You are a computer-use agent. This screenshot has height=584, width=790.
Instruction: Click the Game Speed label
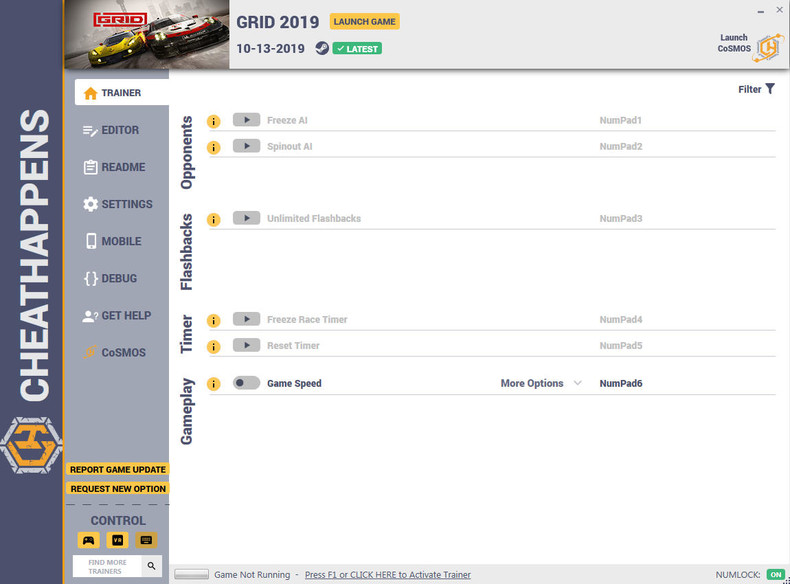pyautogui.click(x=294, y=383)
